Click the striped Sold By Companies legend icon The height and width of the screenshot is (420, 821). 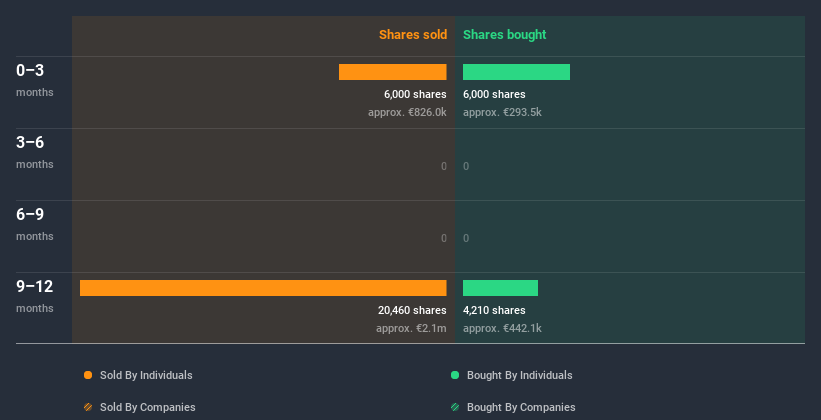click(88, 407)
